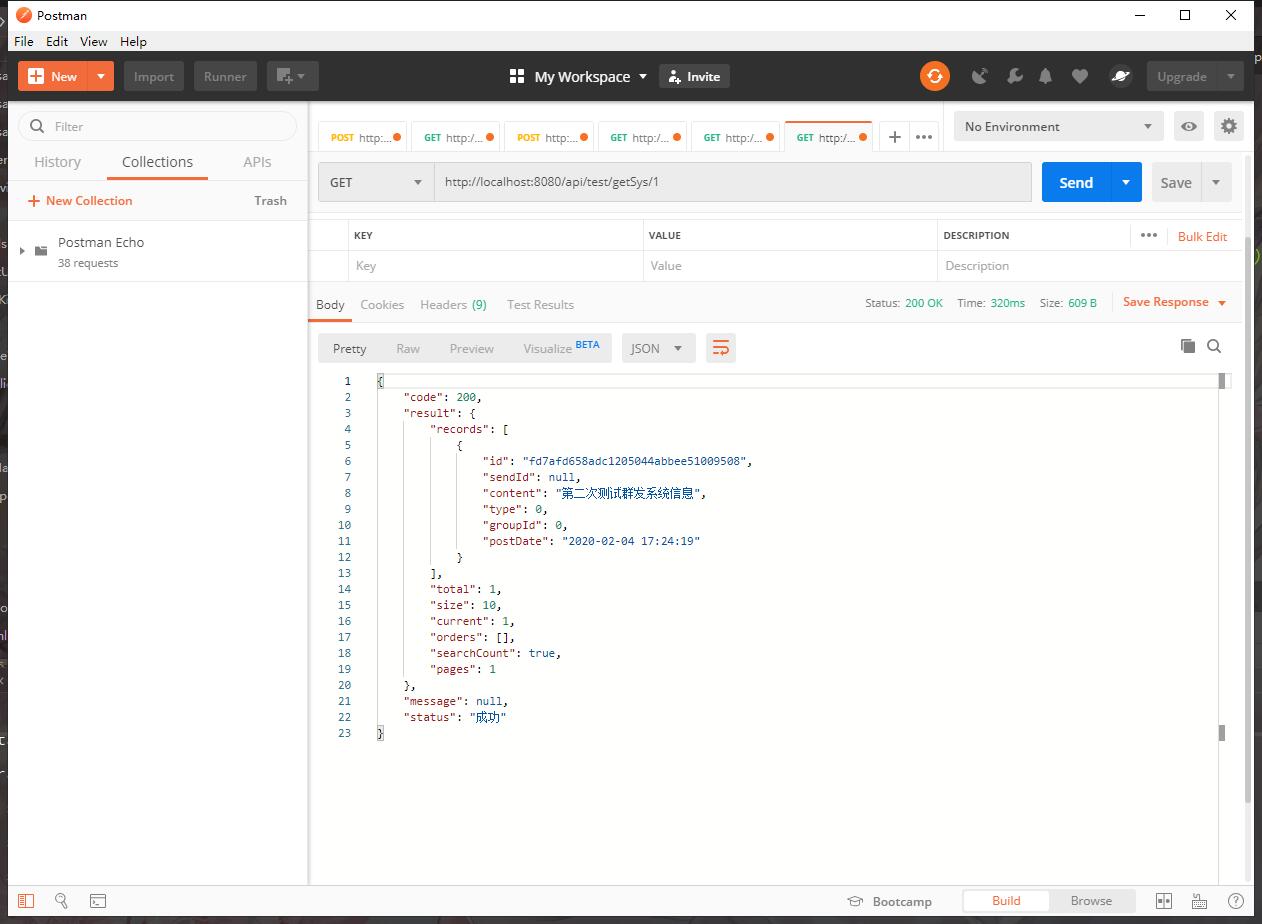
Task: Open settings via the wrench icon
Action: (x=1014, y=76)
